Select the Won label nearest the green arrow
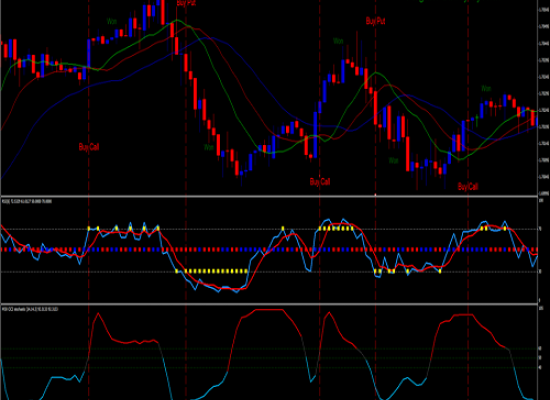The image size is (550, 400). click(486, 88)
